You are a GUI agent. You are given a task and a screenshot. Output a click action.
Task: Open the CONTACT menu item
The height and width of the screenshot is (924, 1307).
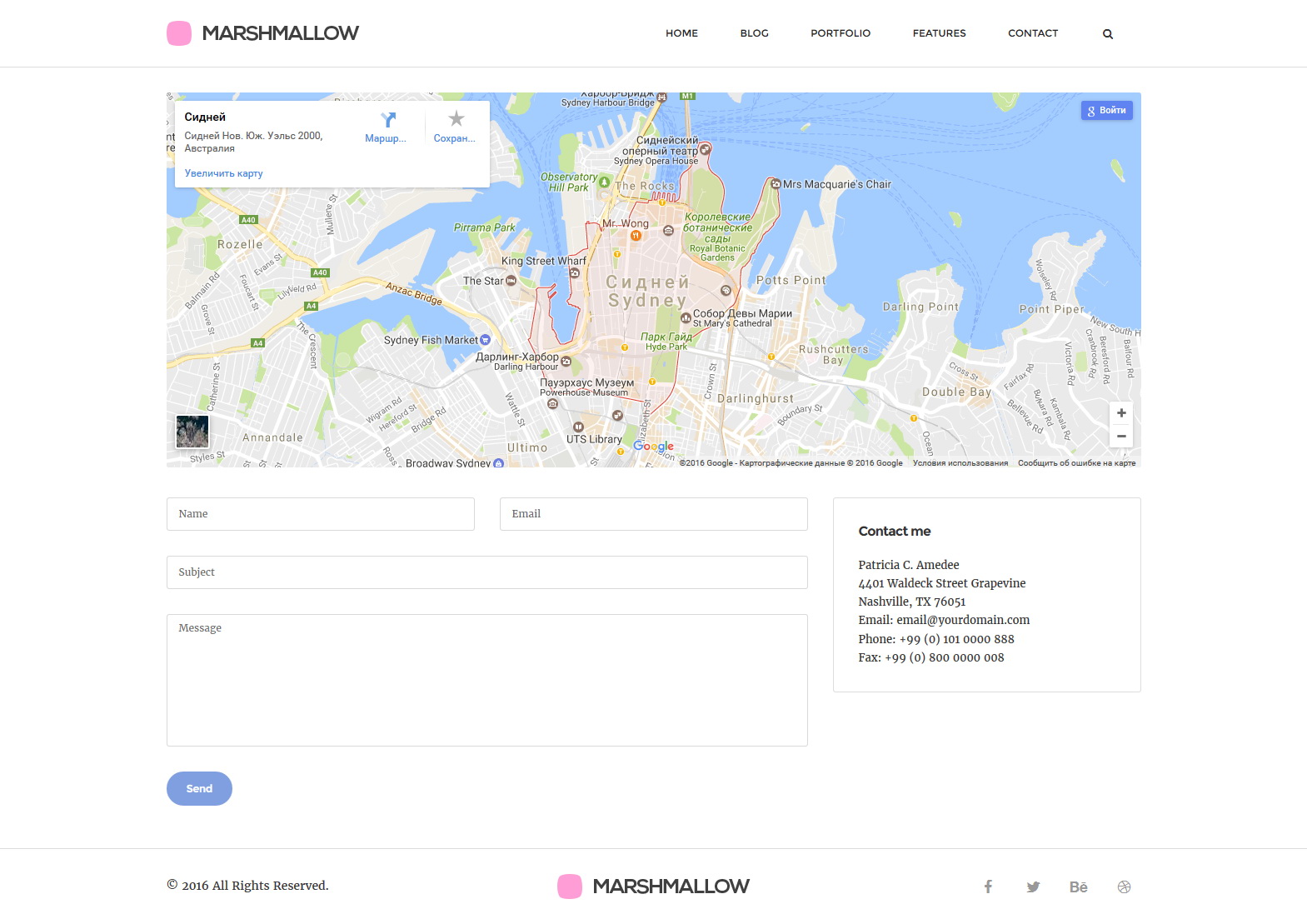(1033, 33)
